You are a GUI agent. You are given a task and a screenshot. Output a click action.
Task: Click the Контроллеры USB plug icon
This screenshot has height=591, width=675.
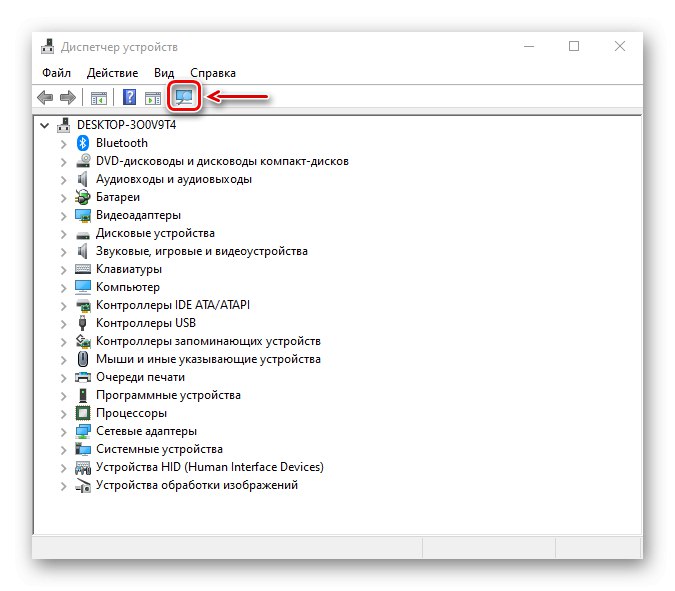pyautogui.click(x=83, y=323)
